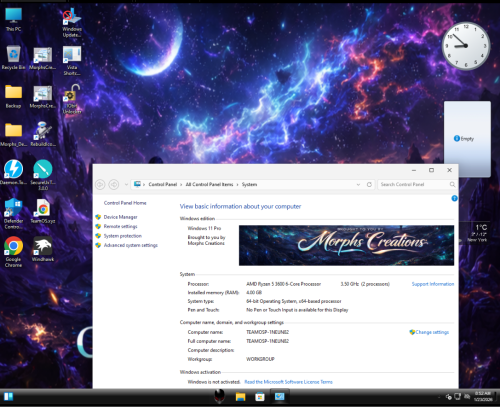The image size is (500, 407).
Task: Close the System window
Action: coord(449,170)
